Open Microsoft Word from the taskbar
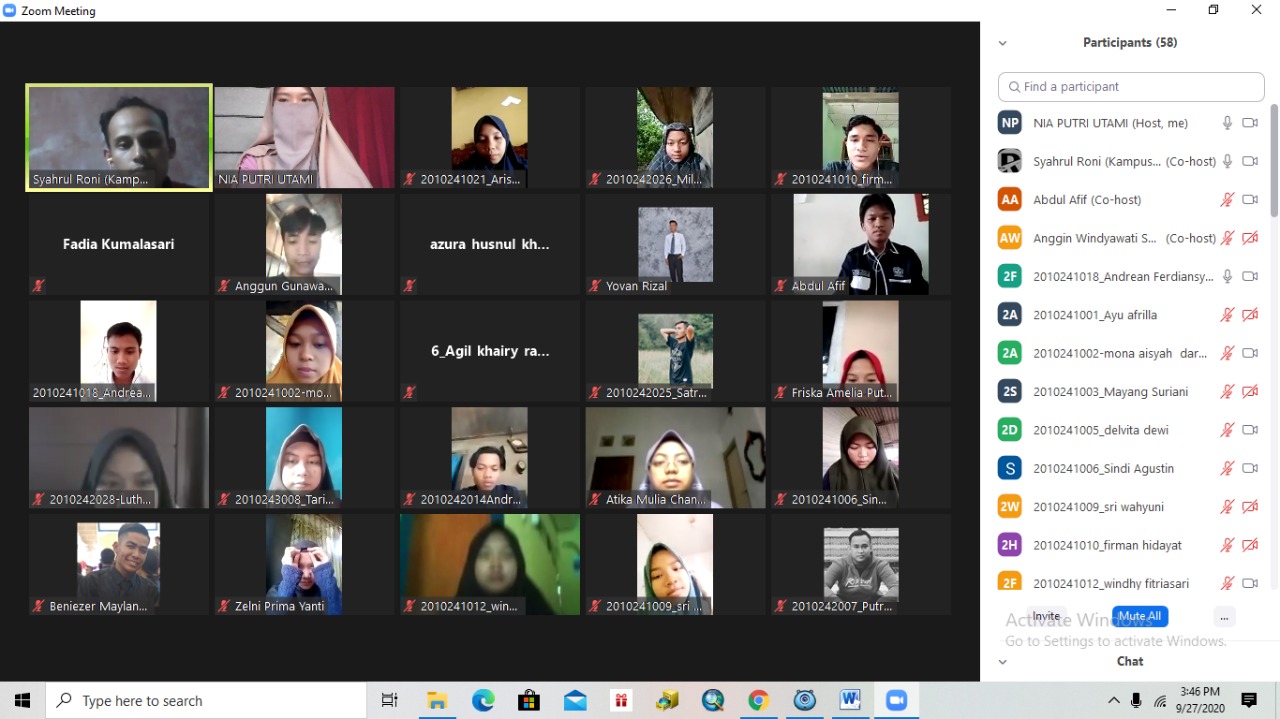 pos(850,701)
